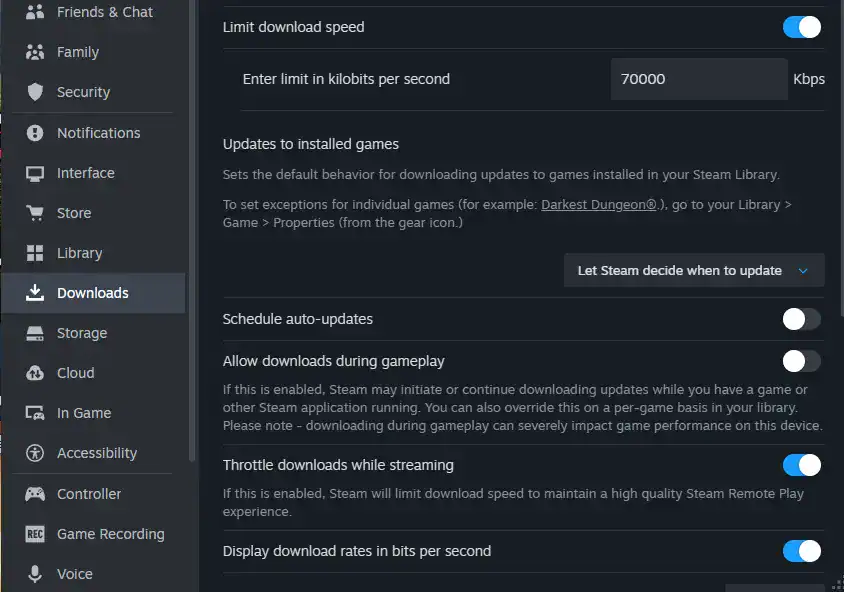Select Accessibility in the settings sidebar
844x592 pixels.
pyautogui.click(x=96, y=453)
